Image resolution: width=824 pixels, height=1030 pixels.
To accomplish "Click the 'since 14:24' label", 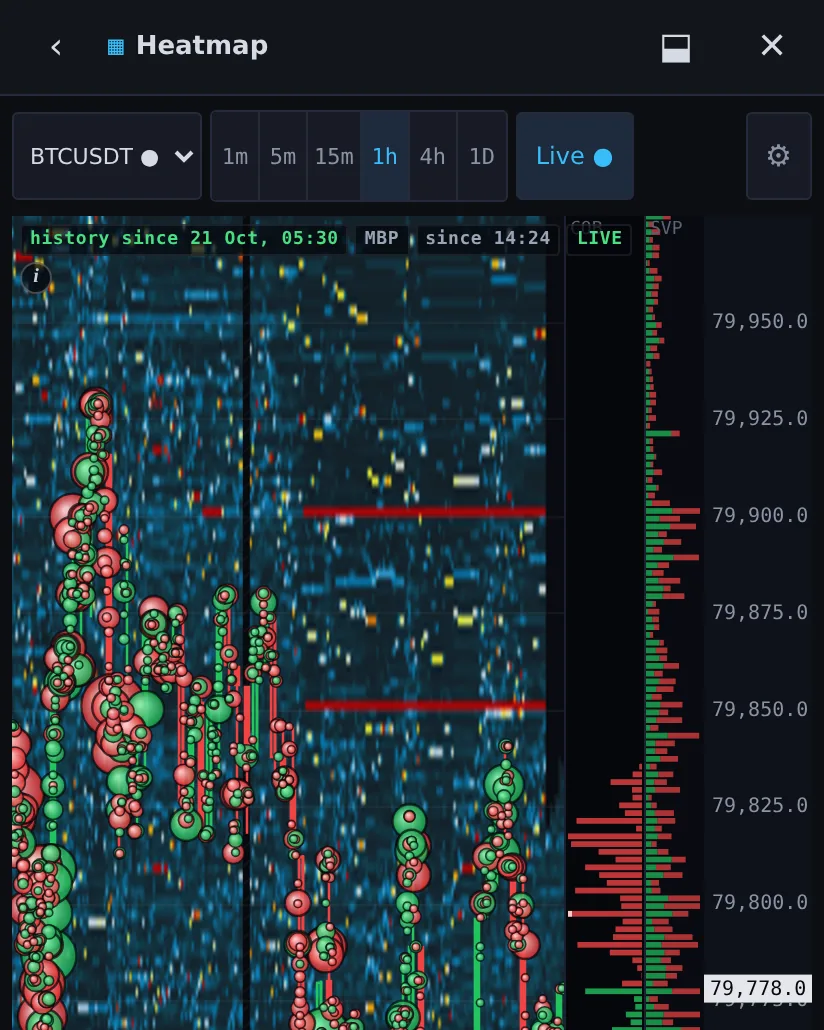I will click(488, 238).
